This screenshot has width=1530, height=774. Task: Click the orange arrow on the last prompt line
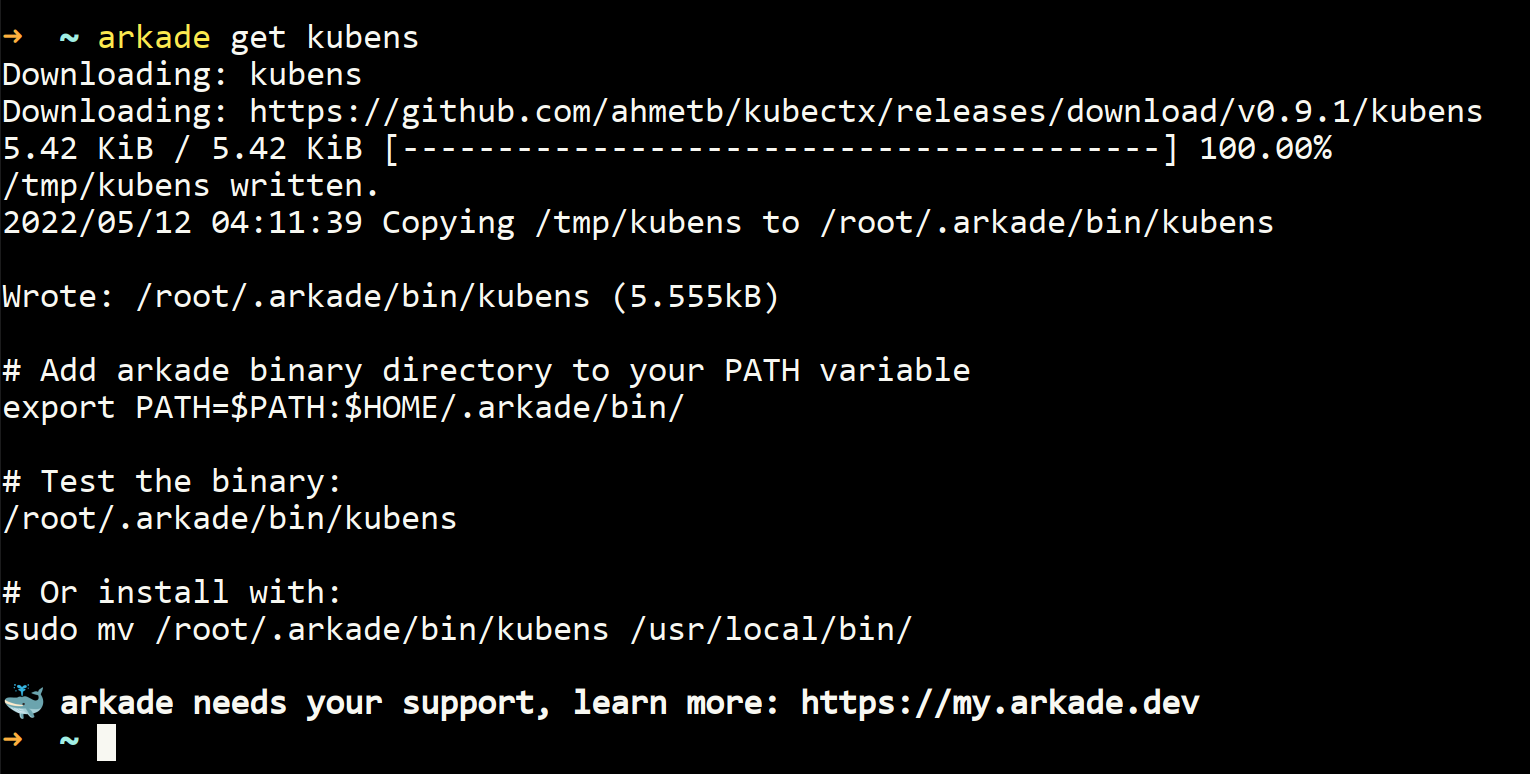point(13,741)
